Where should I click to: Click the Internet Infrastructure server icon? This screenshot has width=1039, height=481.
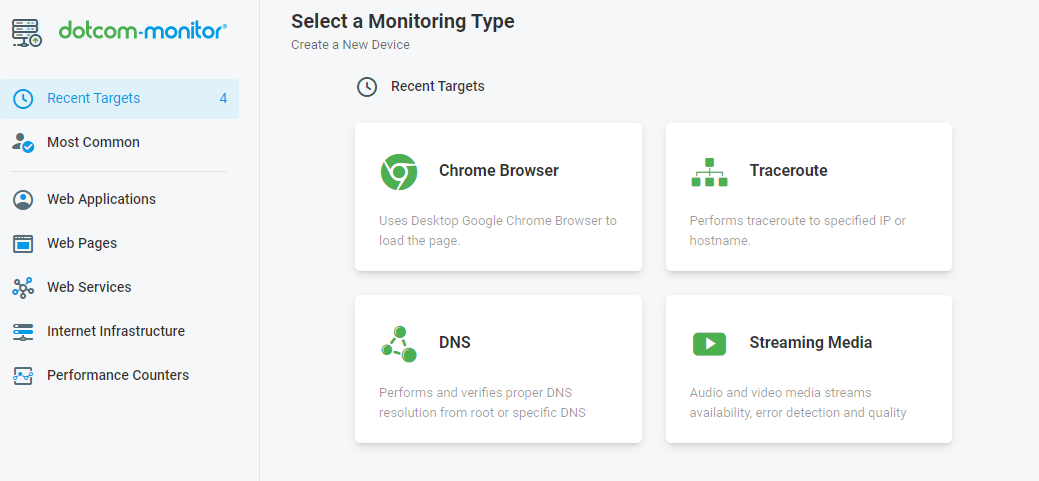(x=23, y=331)
